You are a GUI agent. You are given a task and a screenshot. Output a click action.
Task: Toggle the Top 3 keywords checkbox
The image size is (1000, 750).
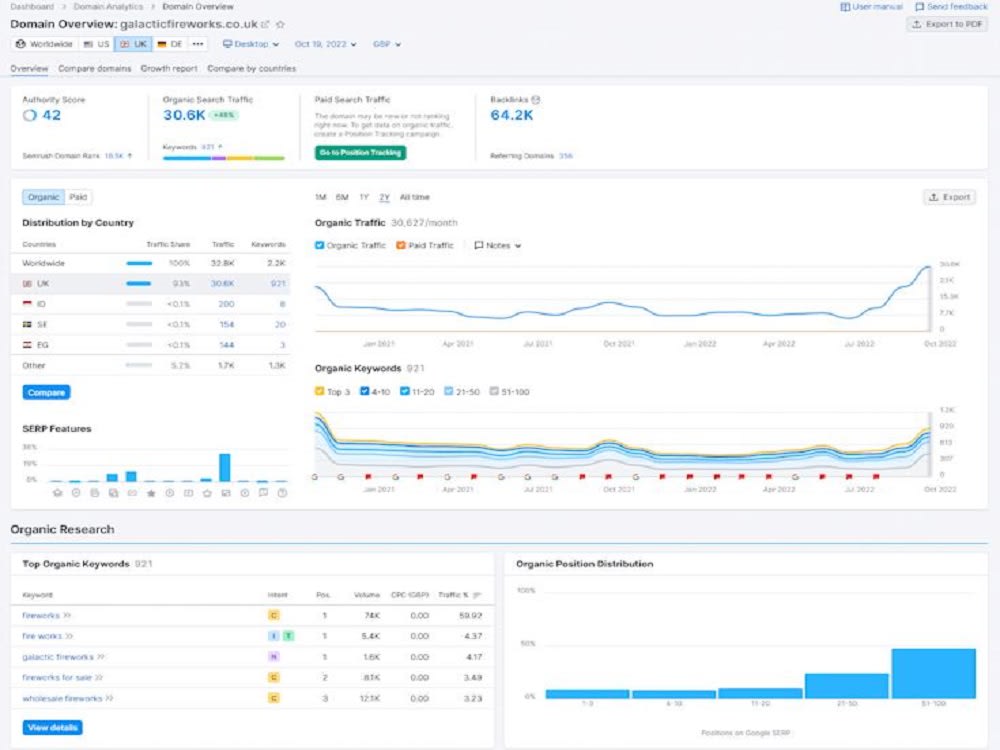coord(320,392)
